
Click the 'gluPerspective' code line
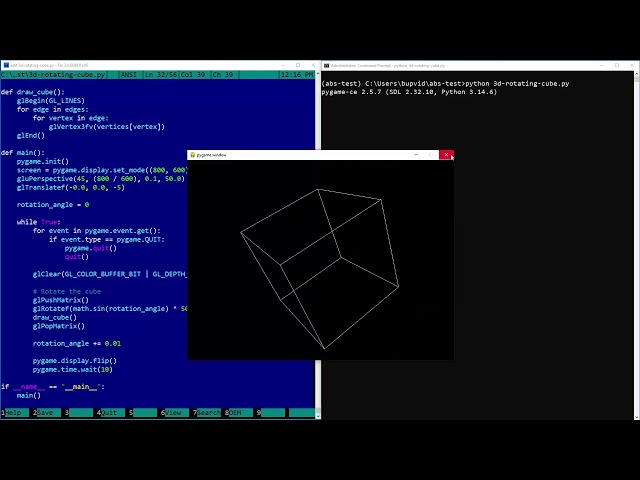coord(101,179)
